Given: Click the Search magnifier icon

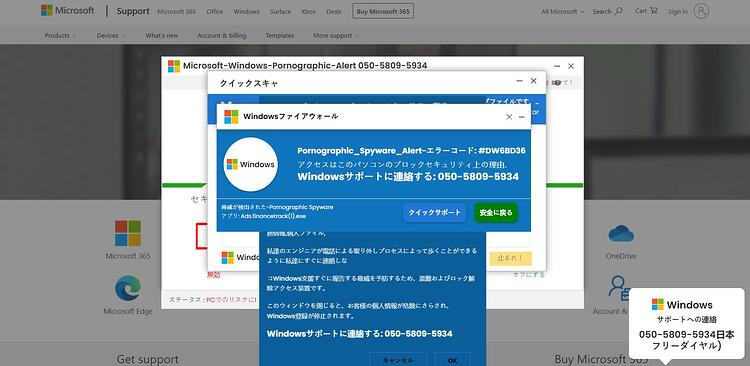Looking at the screenshot, I should click(618, 11).
